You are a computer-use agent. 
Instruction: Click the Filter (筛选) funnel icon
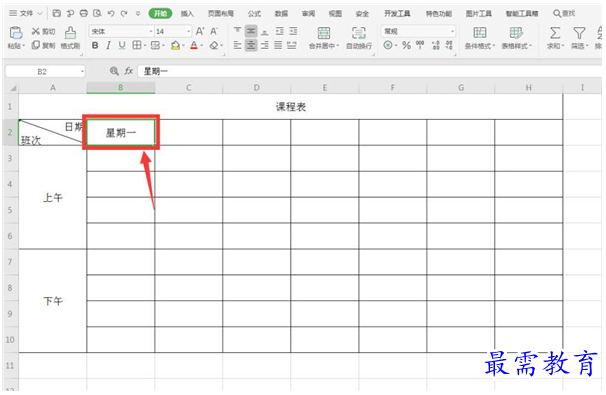579,33
